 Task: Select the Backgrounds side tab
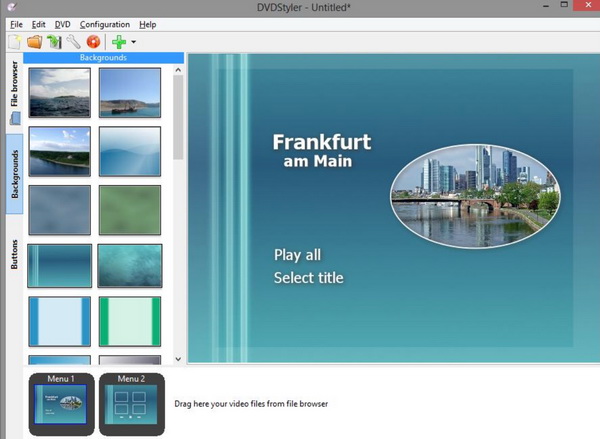point(15,172)
